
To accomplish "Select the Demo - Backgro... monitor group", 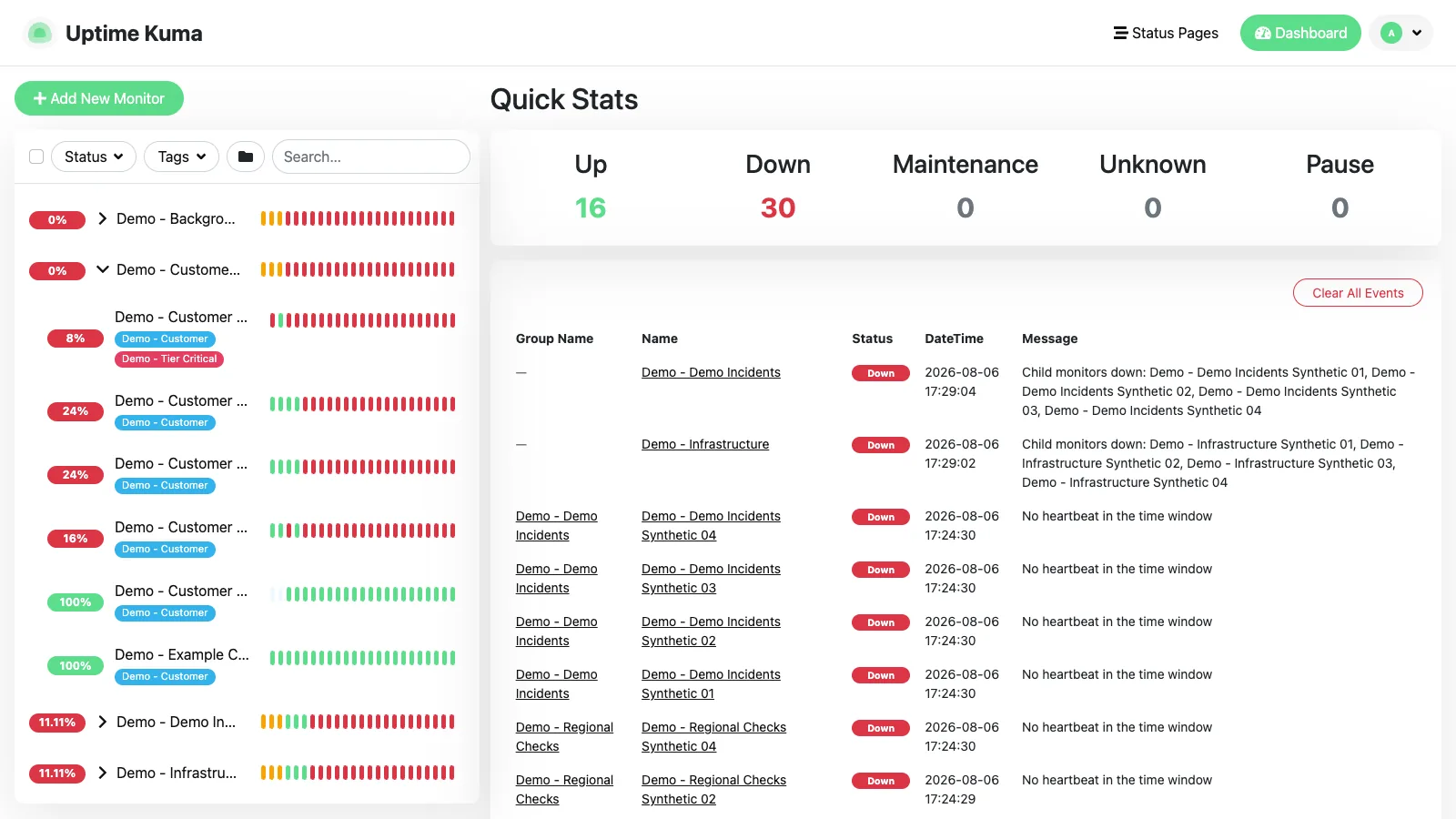I will pyautogui.click(x=176, y=218).
